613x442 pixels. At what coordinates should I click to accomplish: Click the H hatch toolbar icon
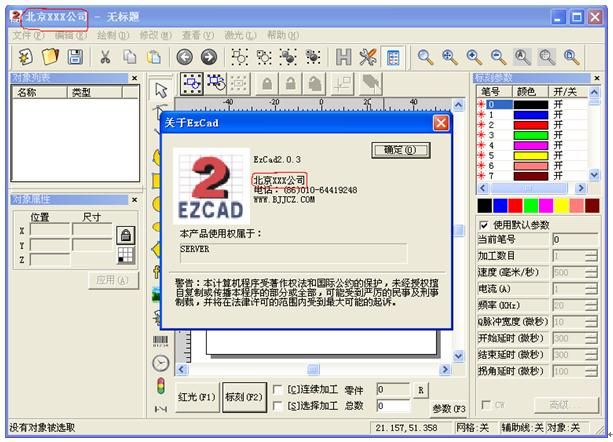(x=344, y=57)
